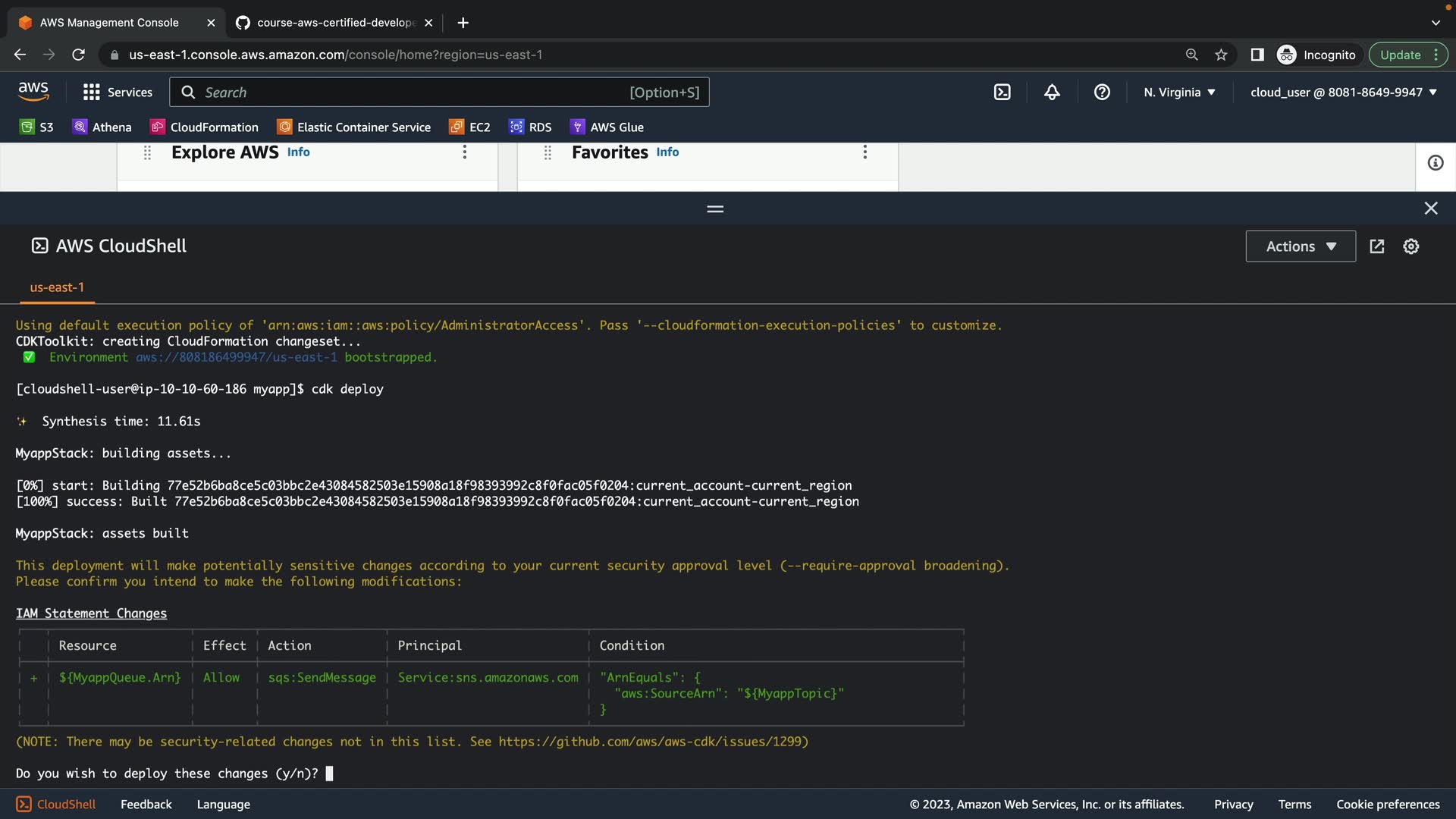Open the CloudShell Actions dropdown
The image size is (1456, 819).
coord(1300,246)
